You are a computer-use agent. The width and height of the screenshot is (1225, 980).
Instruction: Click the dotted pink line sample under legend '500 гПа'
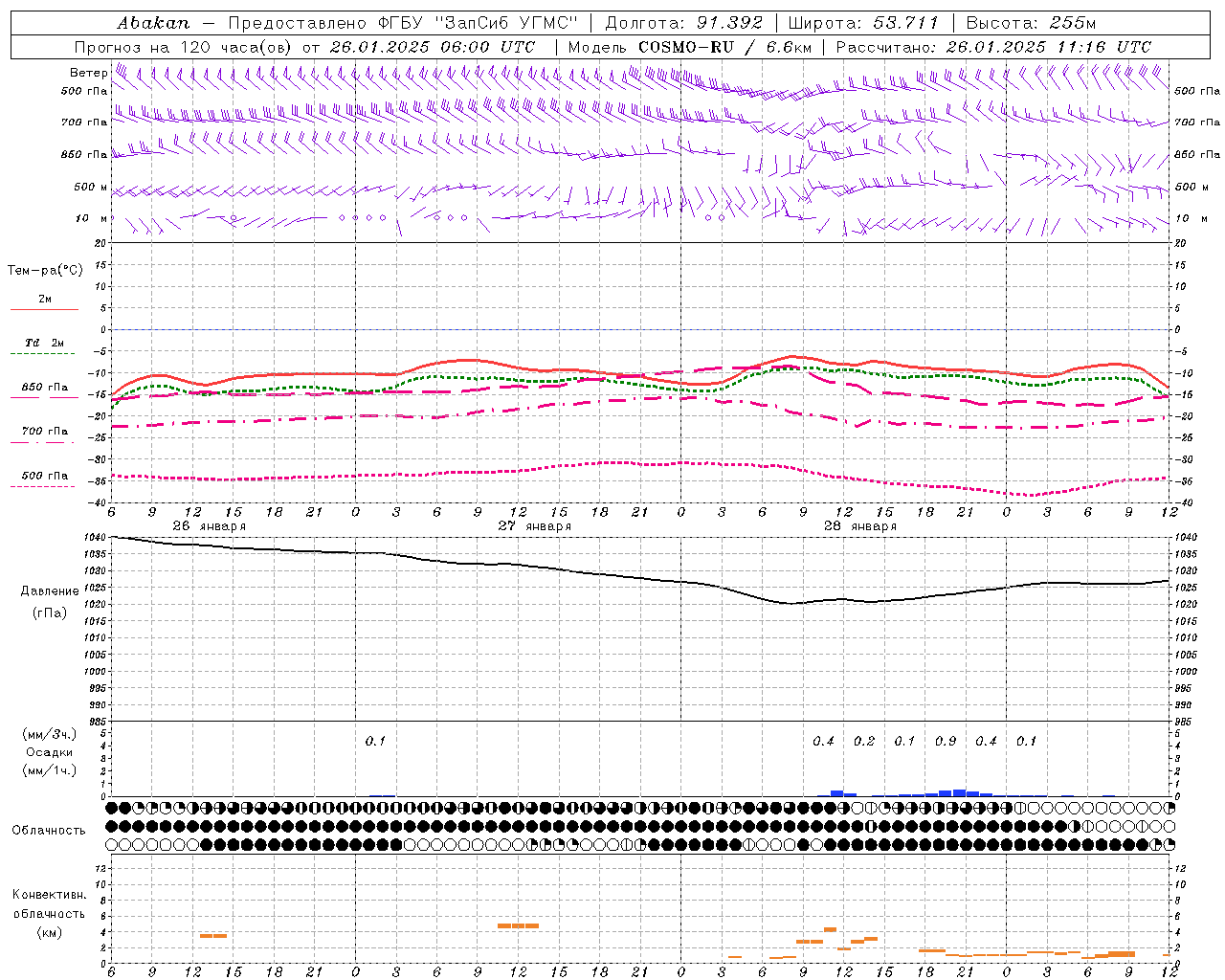pyautogui.click(x=44, y=486)
